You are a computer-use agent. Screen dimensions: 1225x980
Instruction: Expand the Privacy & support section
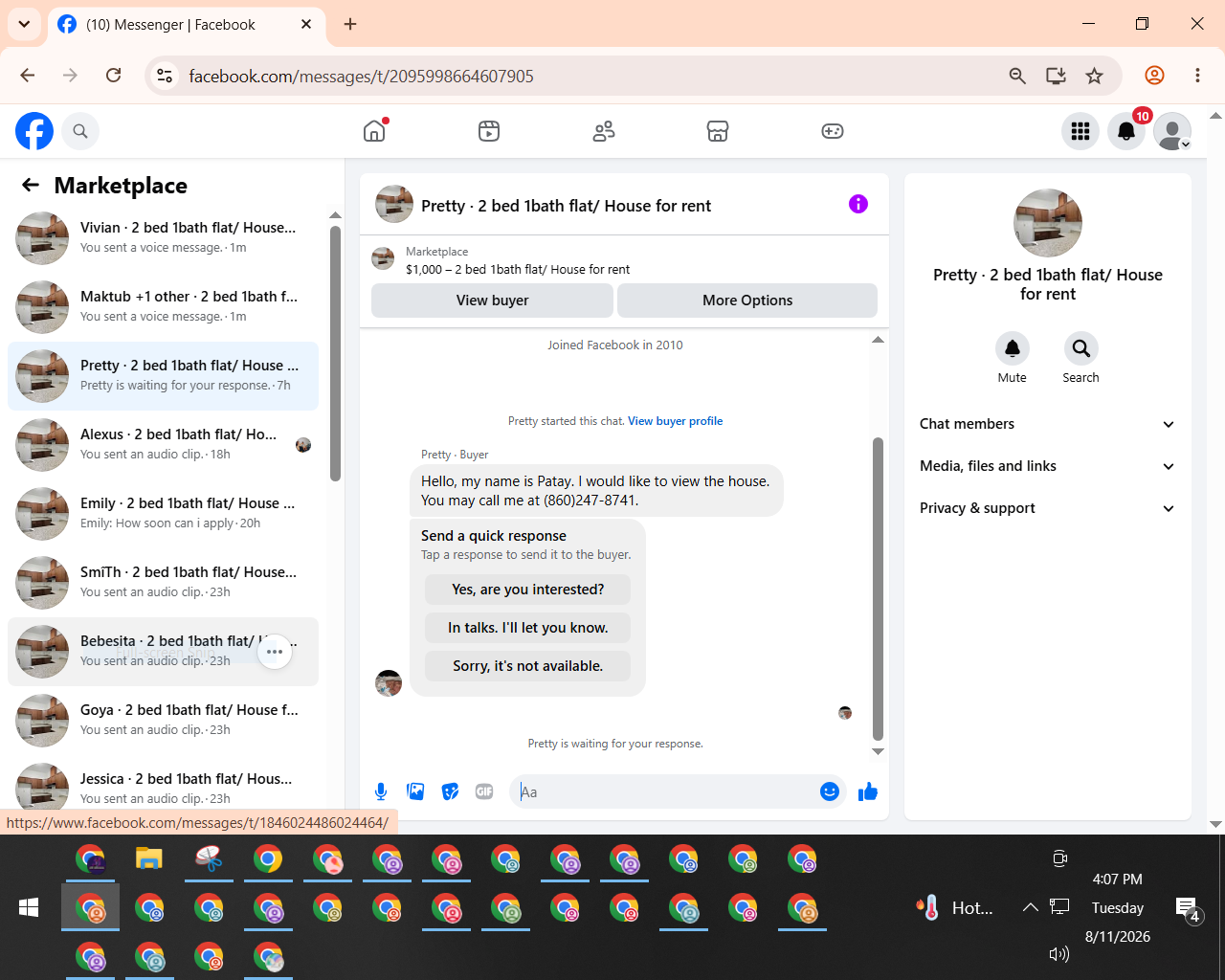click(1048, 508)
